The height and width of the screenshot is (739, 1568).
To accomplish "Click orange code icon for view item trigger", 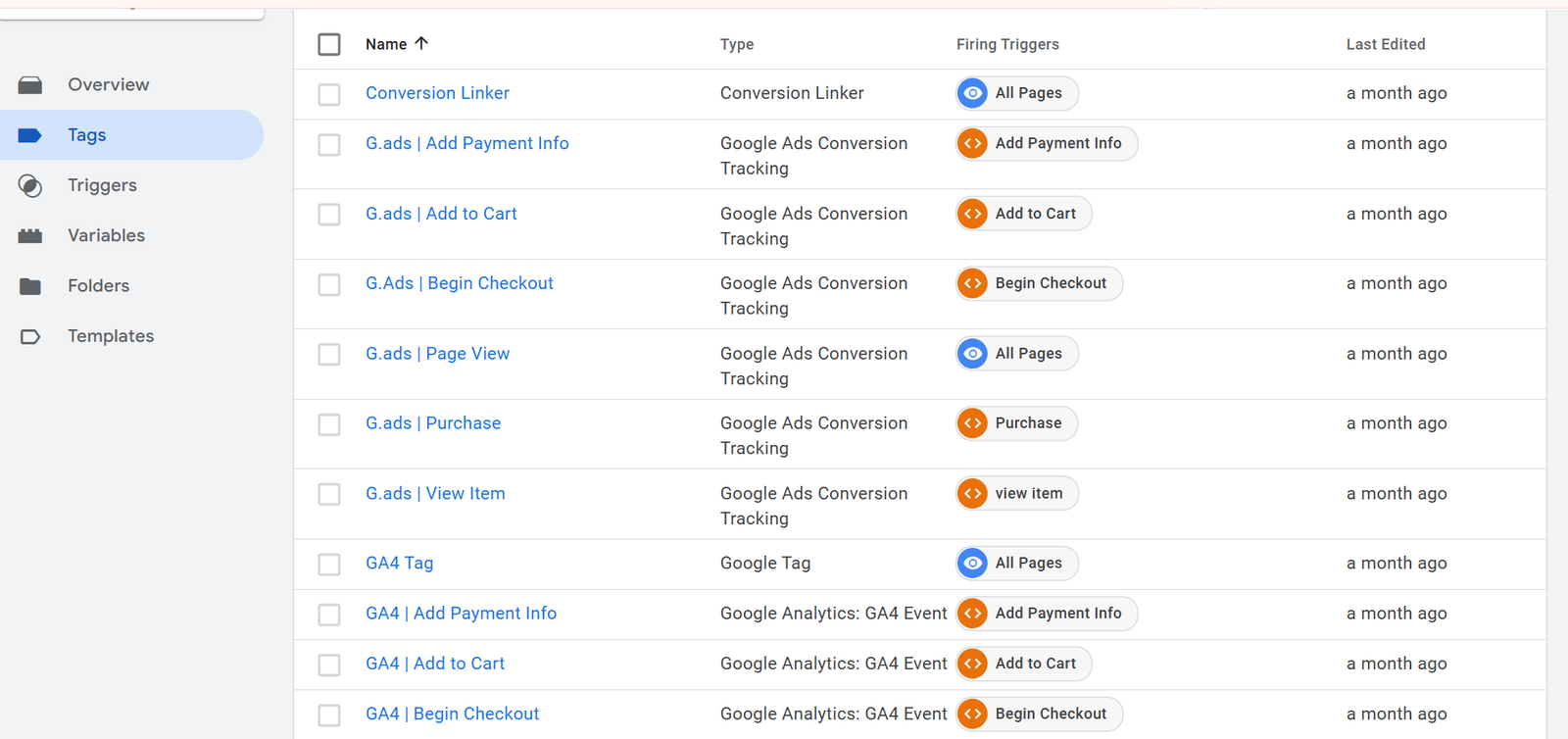I will coord(972,494).
